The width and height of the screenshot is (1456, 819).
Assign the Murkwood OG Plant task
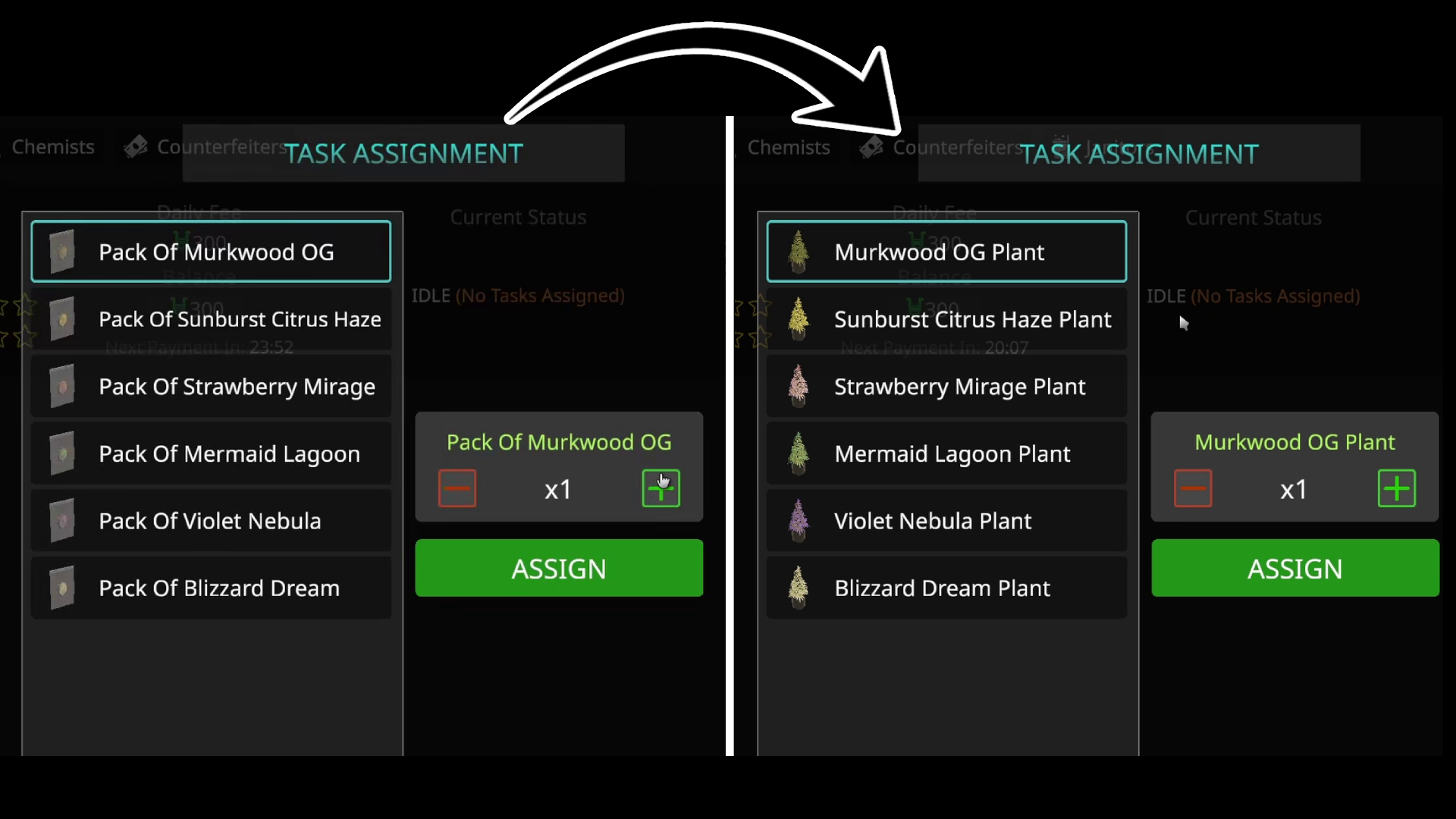[1295, 568]
